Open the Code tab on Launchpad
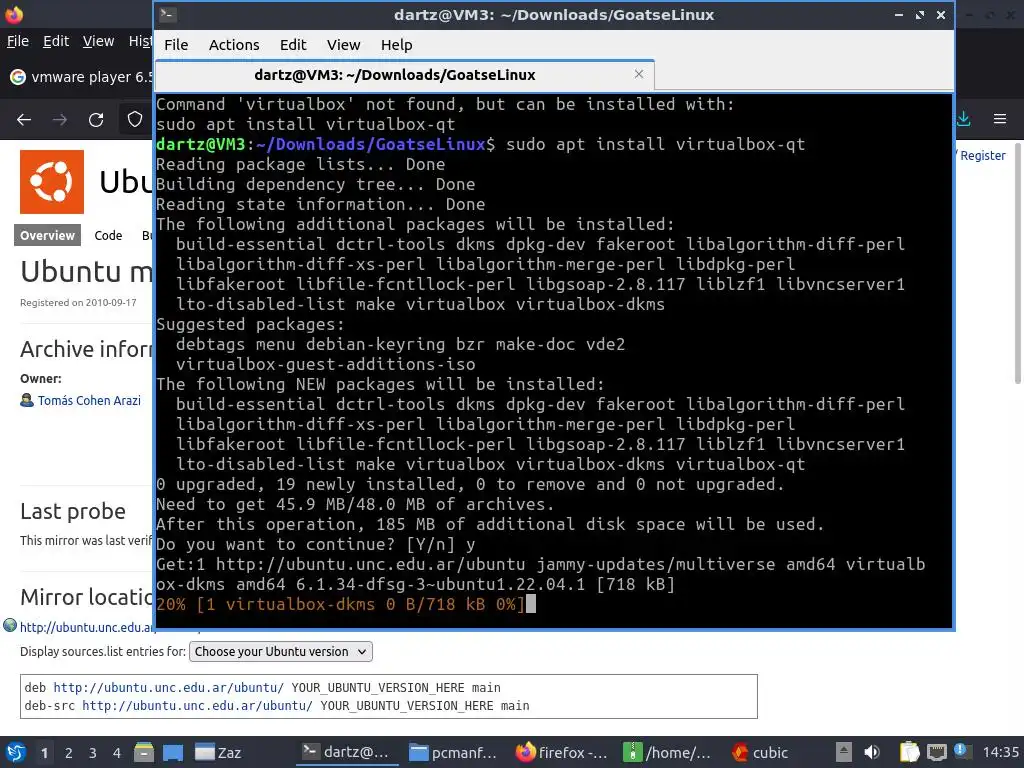1024x768 pixels. (x=108, y=235)
